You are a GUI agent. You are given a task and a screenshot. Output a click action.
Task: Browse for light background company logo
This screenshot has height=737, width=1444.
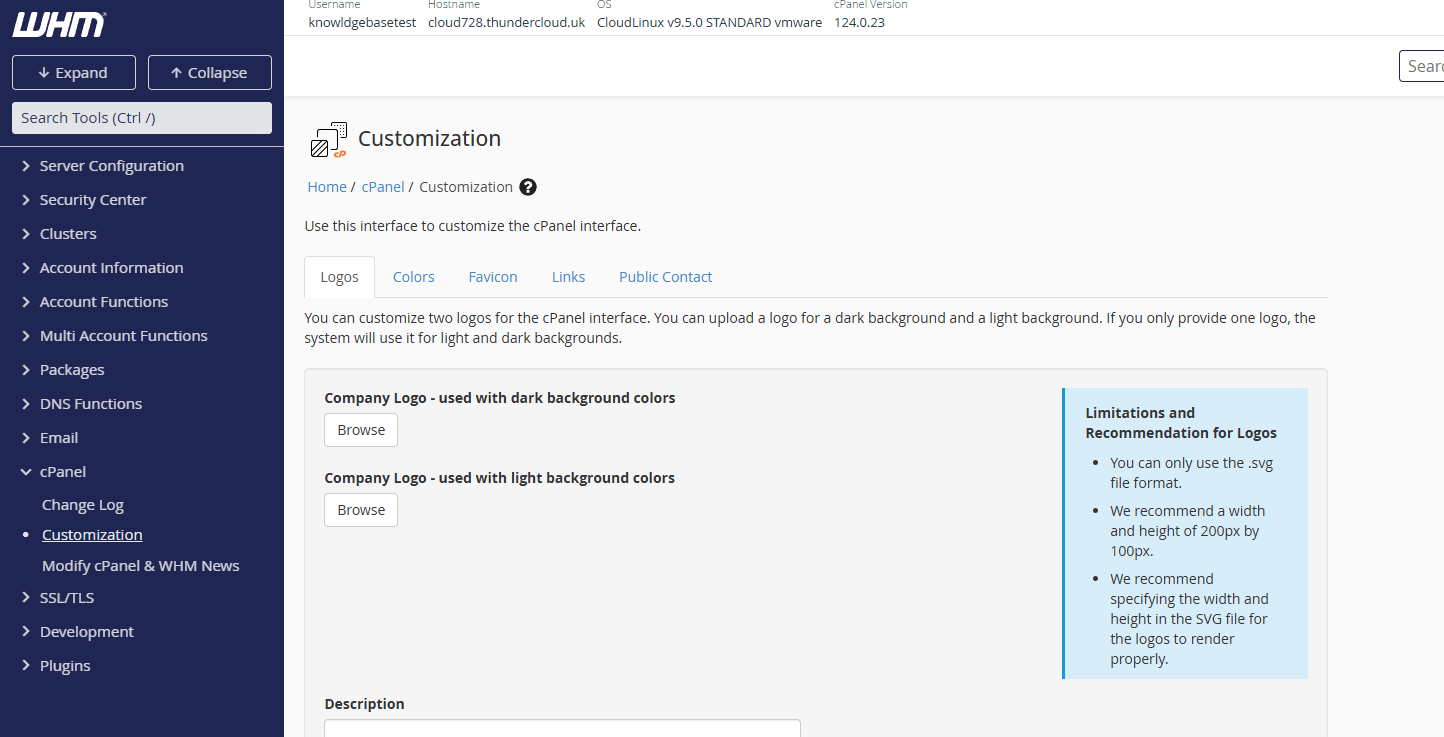[x=361, y=510]
